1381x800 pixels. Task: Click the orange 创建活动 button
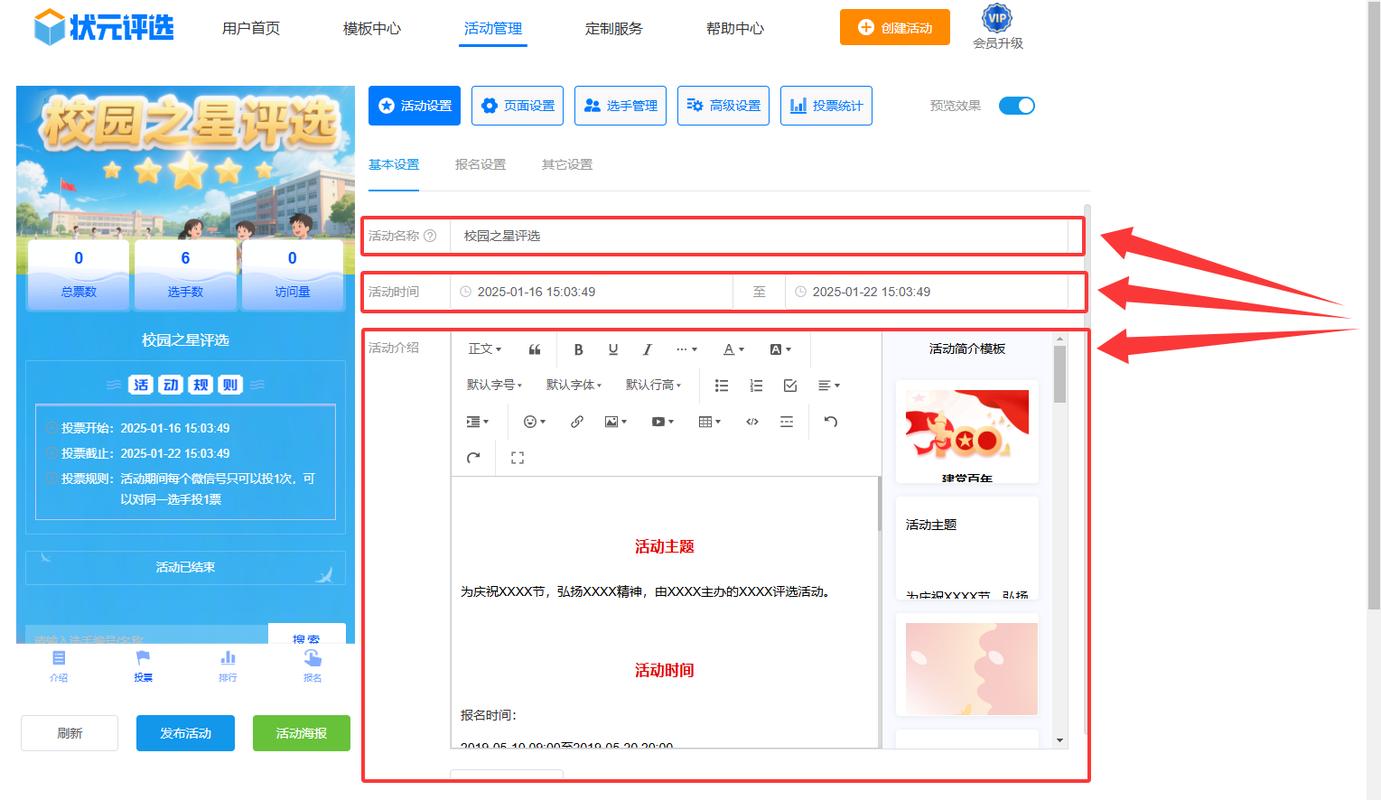[x=894, y=28]
